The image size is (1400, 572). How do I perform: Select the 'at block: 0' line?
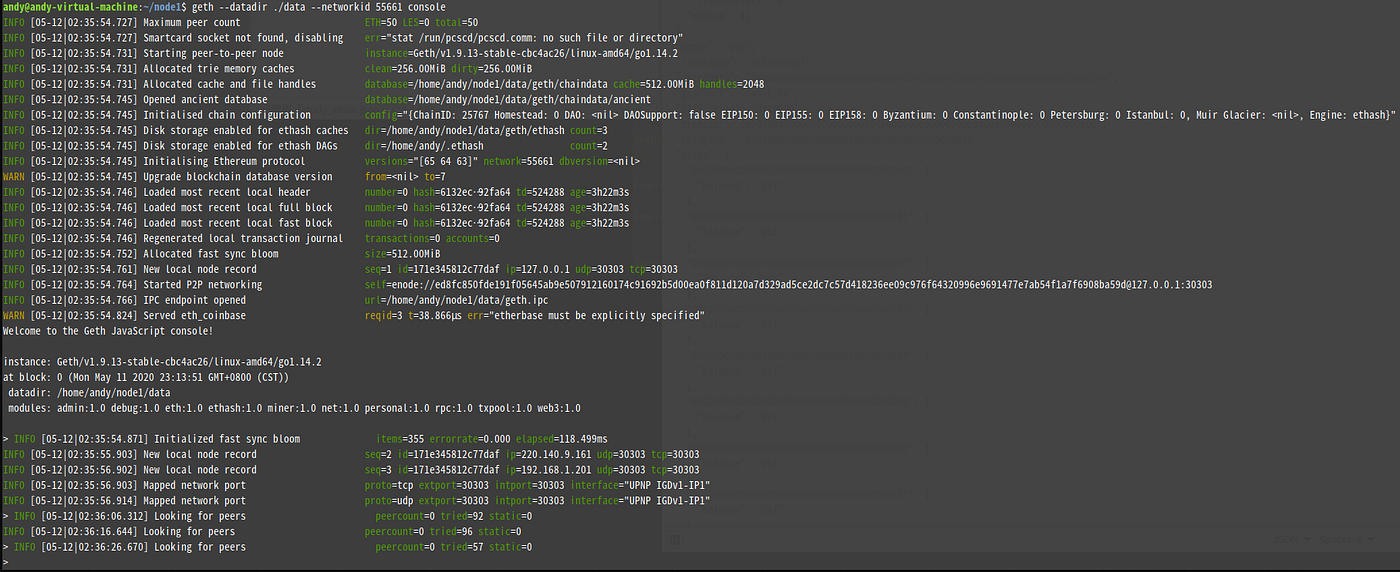(x=146, y=378)
